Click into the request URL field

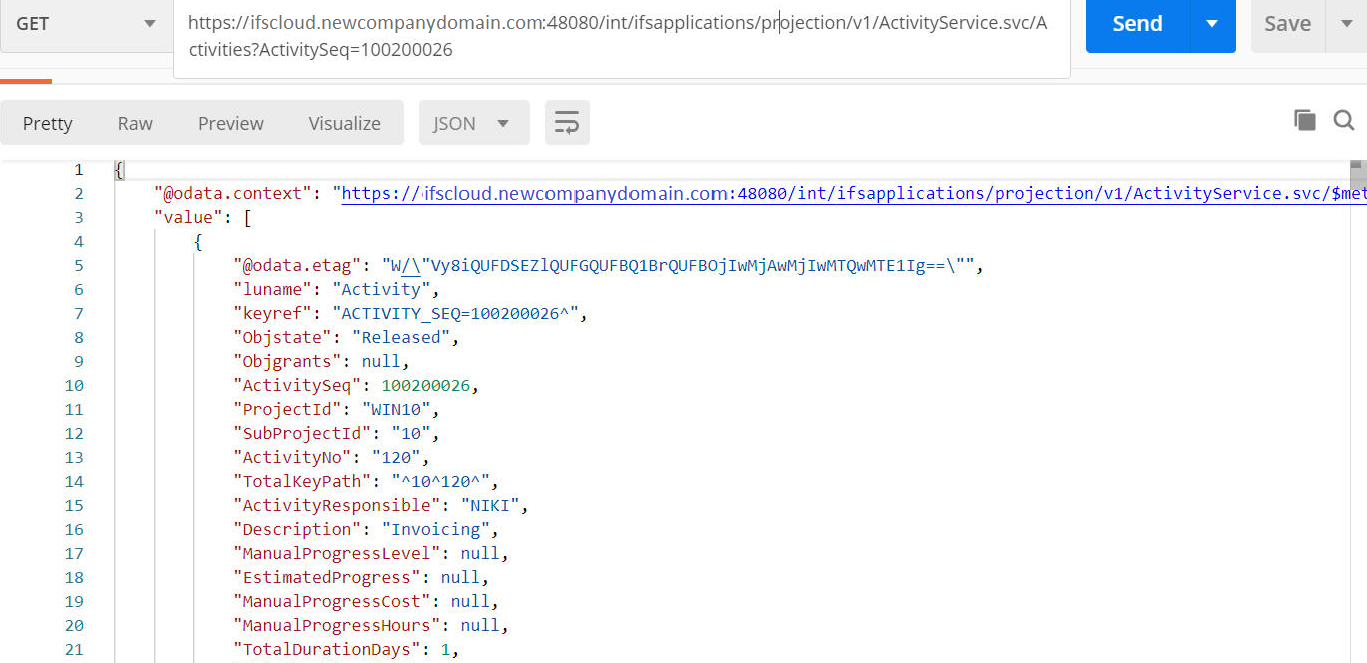(620, 36)
